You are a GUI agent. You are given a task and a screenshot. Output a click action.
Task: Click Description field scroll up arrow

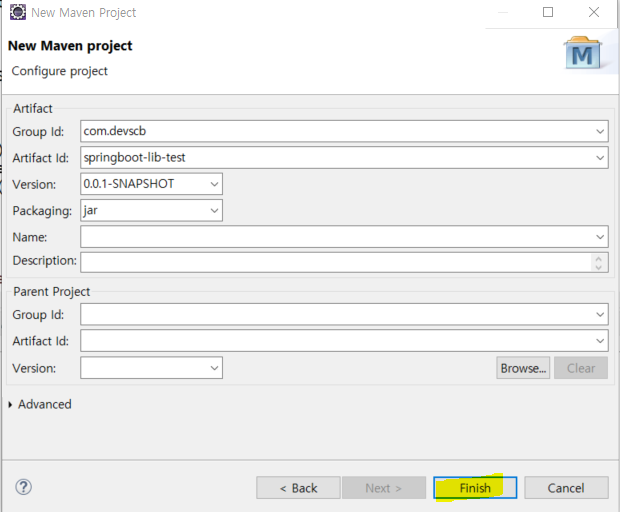pyautogui.click(x=598, y=259)
